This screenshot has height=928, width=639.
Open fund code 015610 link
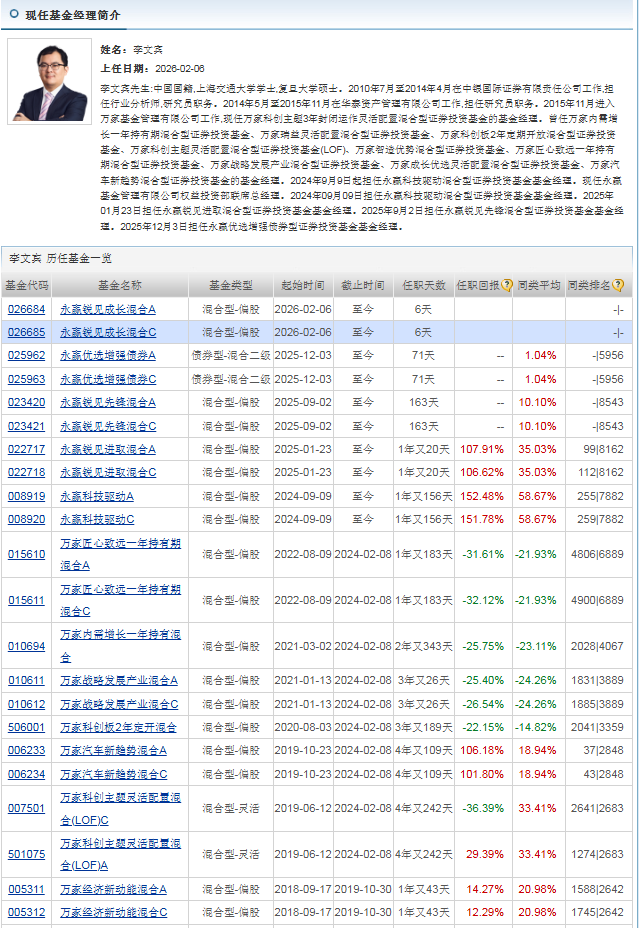[x=26, y=555]
